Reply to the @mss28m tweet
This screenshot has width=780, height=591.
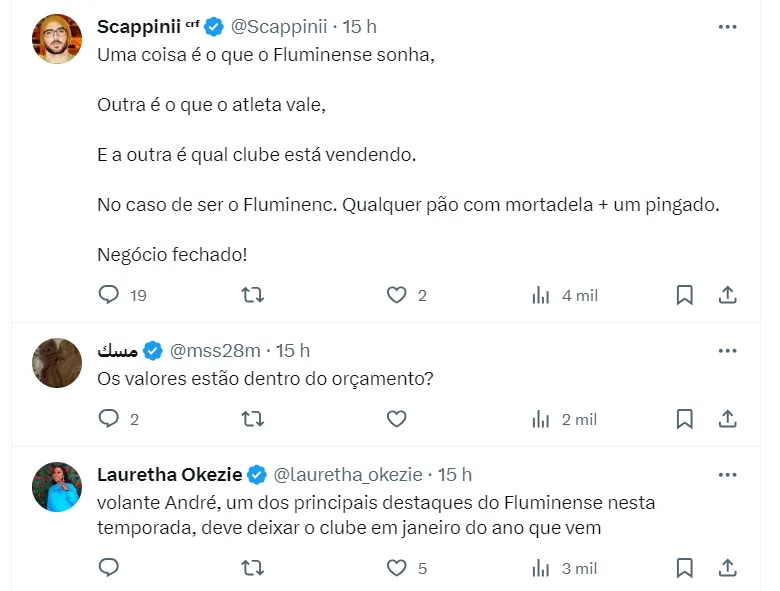click(110, 419)
